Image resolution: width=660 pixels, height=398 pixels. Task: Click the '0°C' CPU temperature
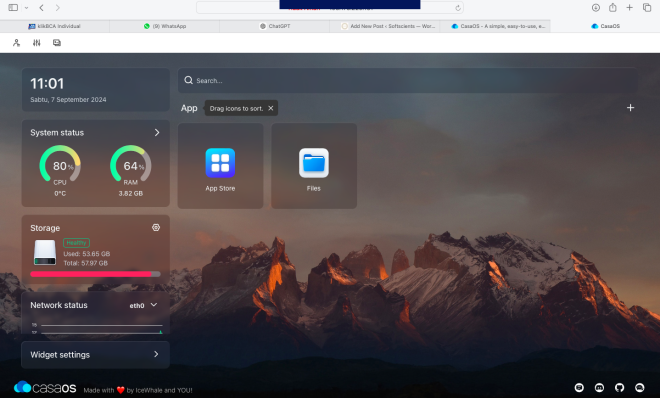click(x=60, y=194)
